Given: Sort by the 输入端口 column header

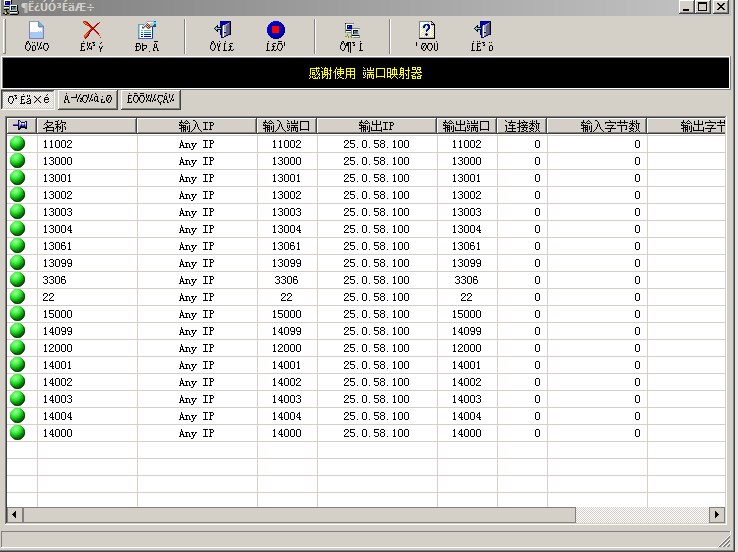Looking at the screenshot, I should [x=286, y=126].
